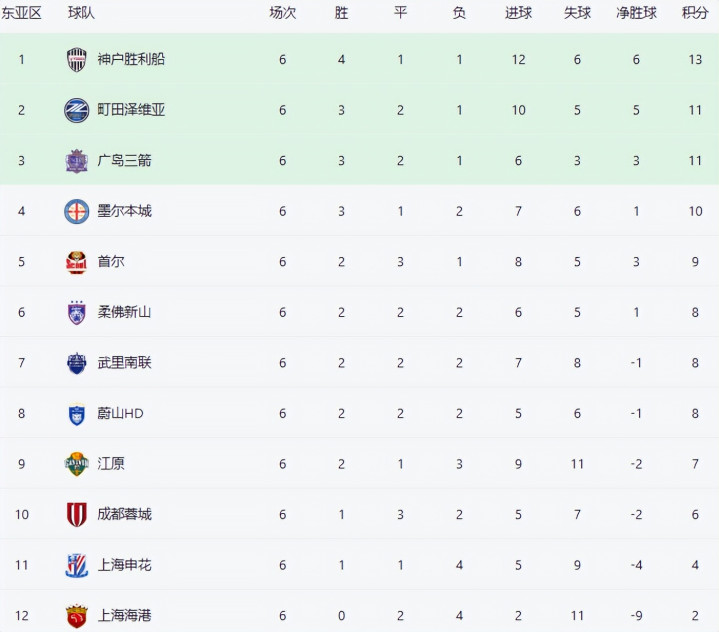
Task: Click the 町田泽维亚 team crest
Action: [77, 110]
